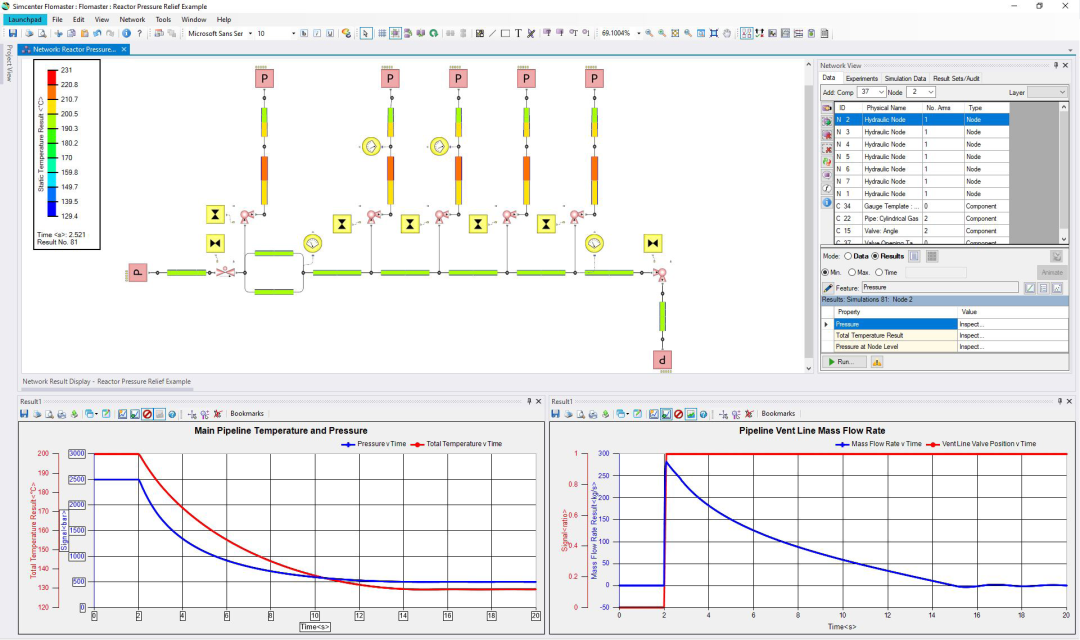This screenshot has height=640, width=1080.
Task: Click the warning triangle icon beside Run
Action: pos(877,362)
